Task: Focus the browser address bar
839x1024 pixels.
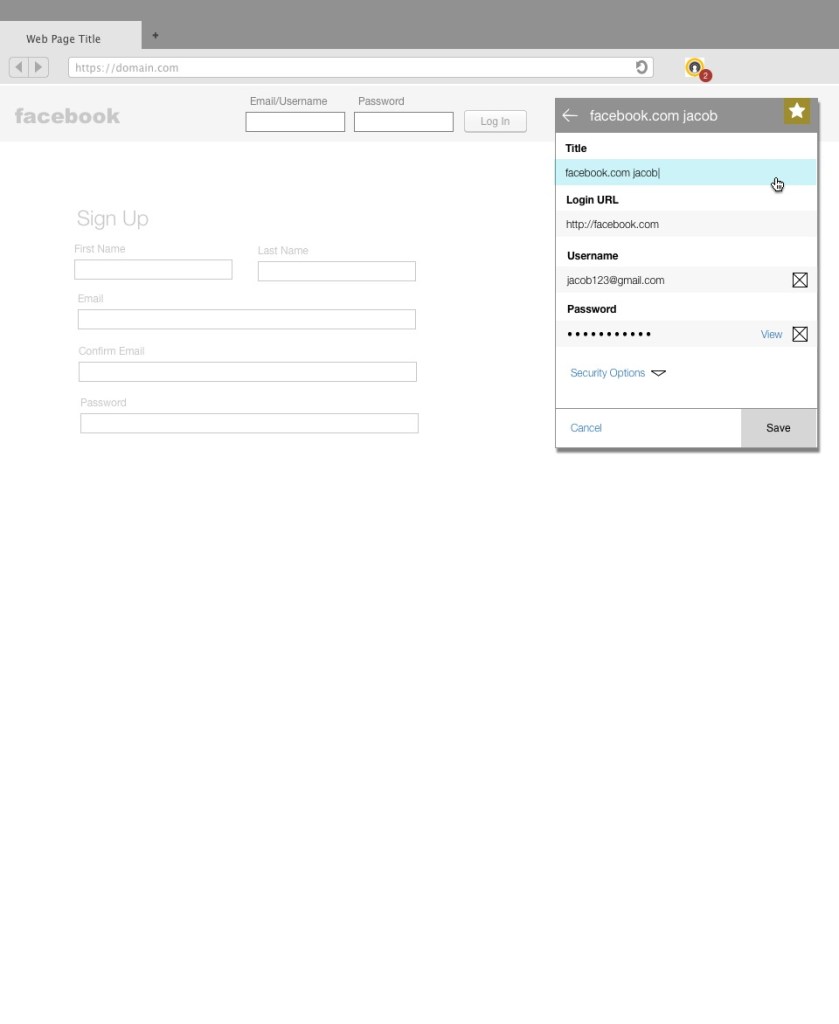Action: [x=350, y=68]
